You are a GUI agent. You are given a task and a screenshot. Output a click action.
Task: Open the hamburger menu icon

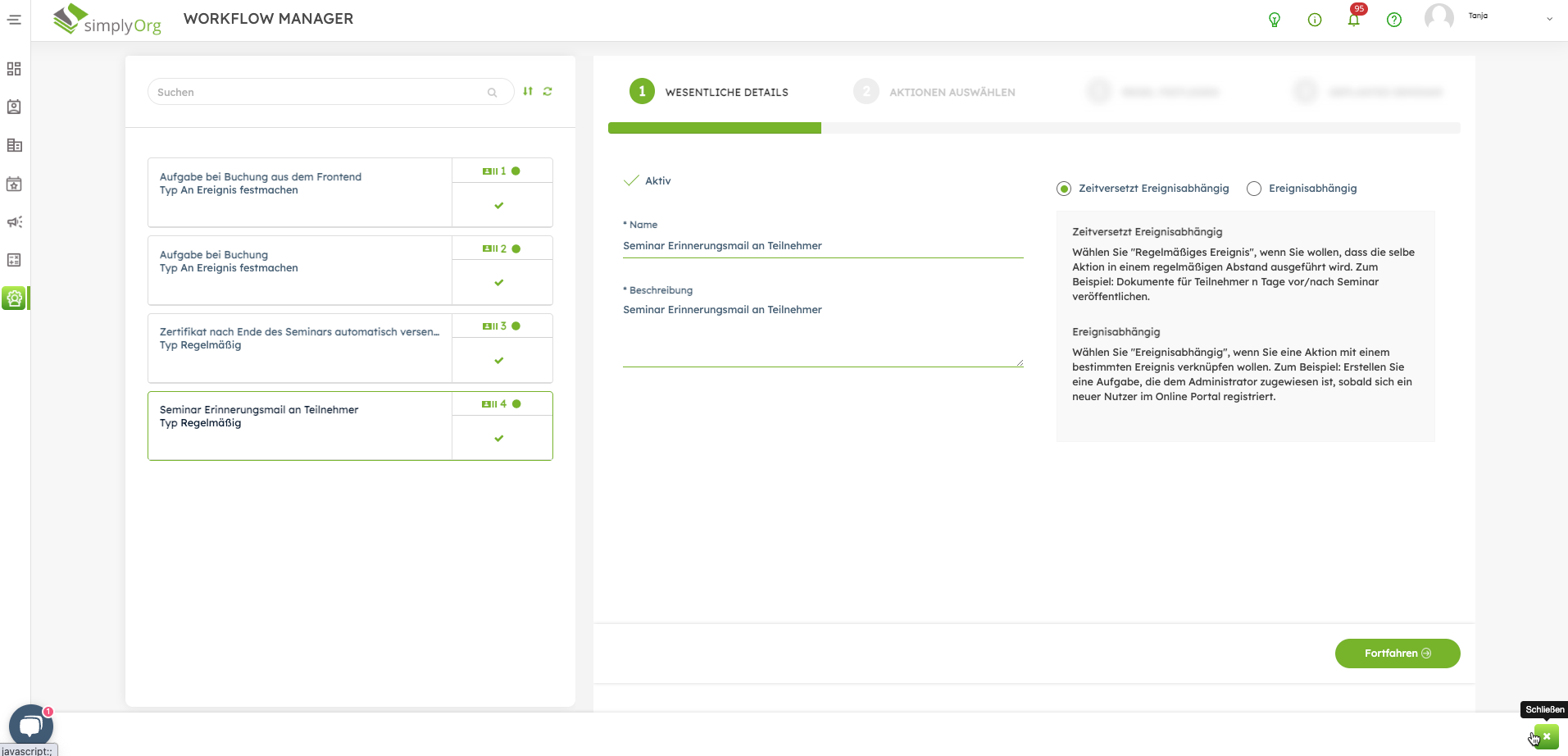click(x=15, y=20)
